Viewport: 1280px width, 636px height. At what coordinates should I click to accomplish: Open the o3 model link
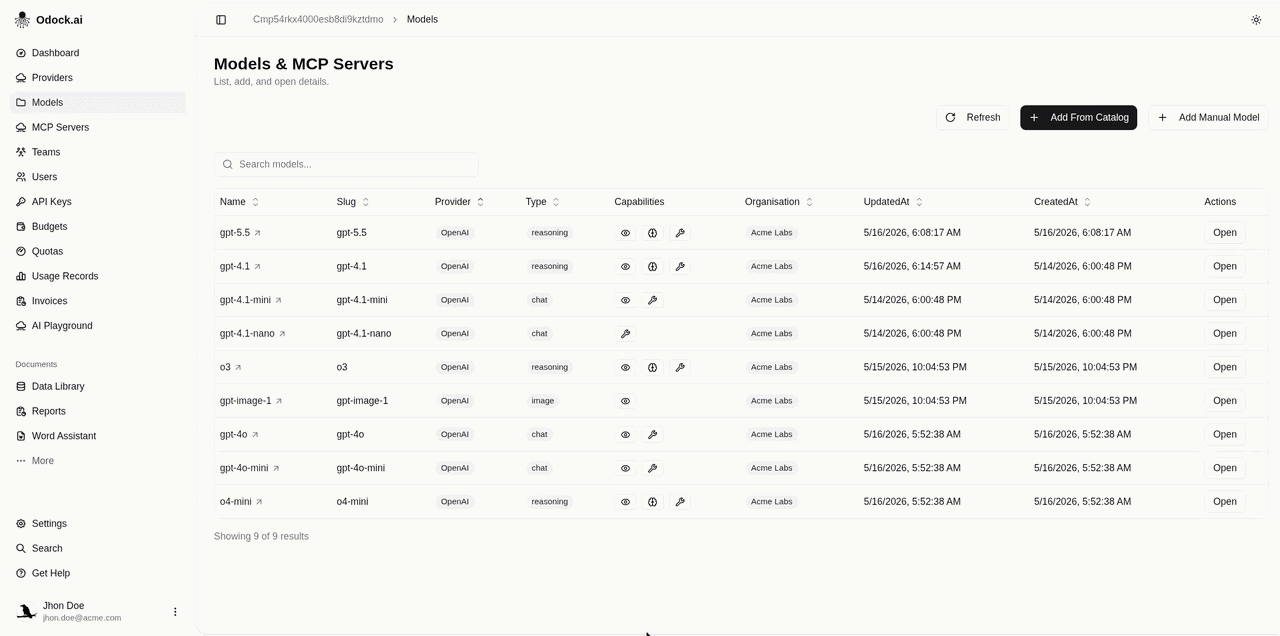[x=231, y=367]
